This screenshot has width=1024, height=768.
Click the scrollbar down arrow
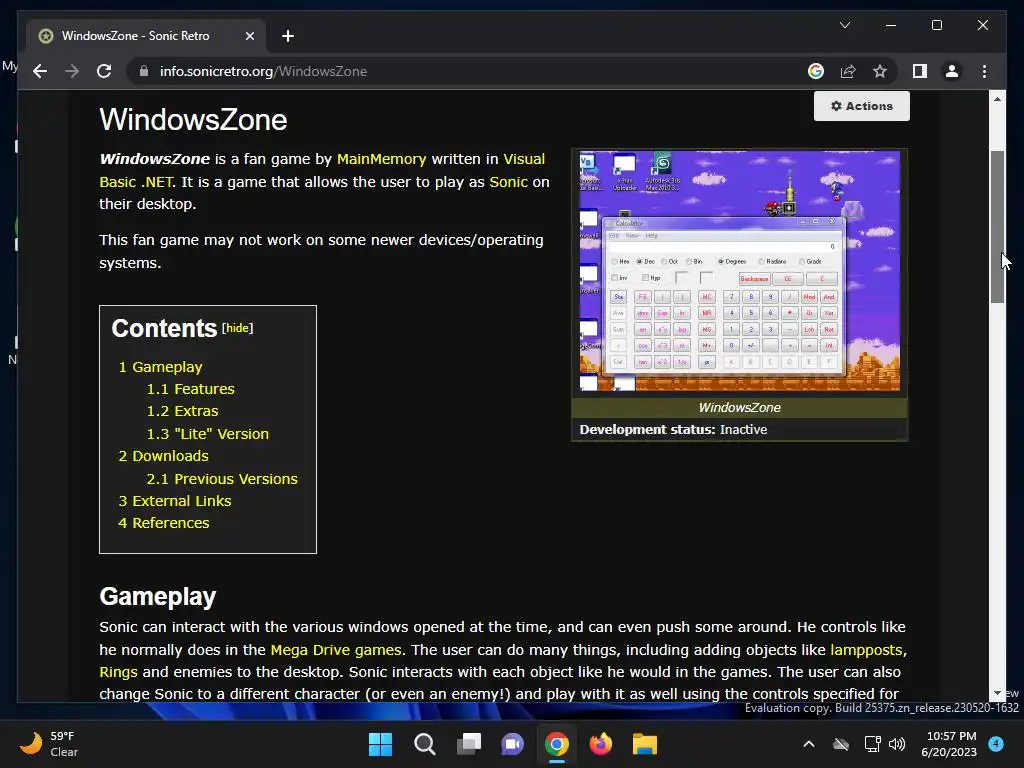click(997, 693)
